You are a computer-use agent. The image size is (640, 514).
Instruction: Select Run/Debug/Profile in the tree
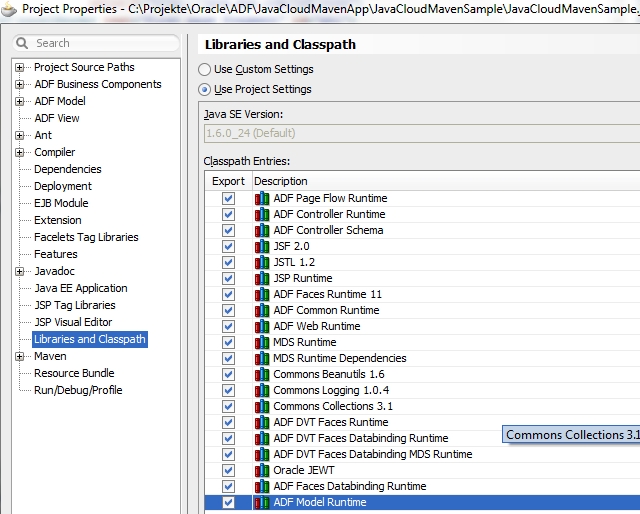tap(78, 390)
